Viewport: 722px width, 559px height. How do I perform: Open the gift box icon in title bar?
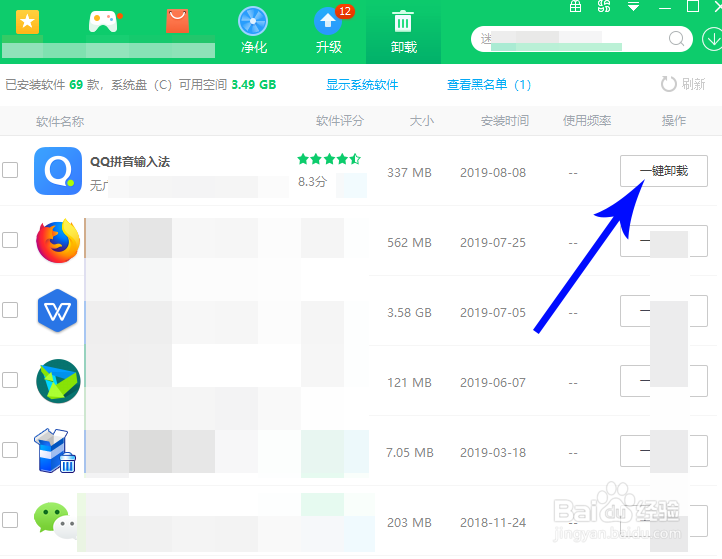(576, 6)
